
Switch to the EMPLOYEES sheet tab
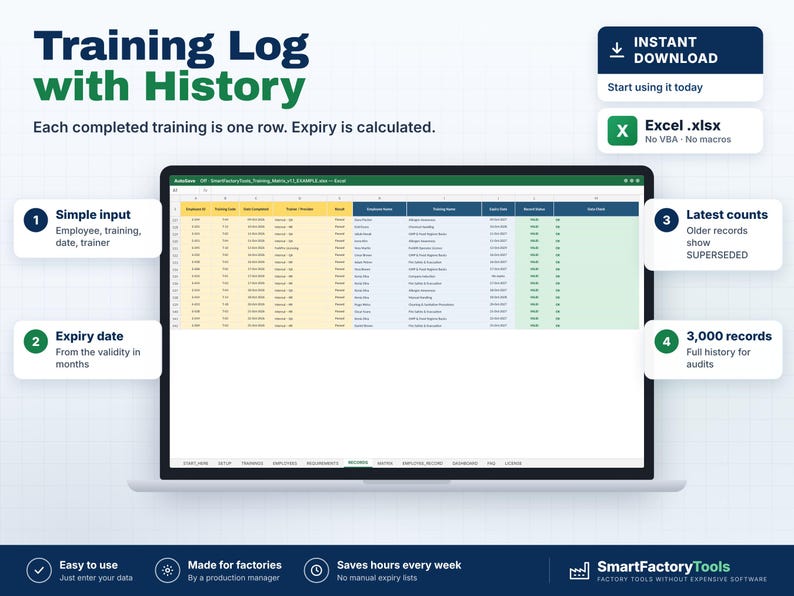(285, 463)
